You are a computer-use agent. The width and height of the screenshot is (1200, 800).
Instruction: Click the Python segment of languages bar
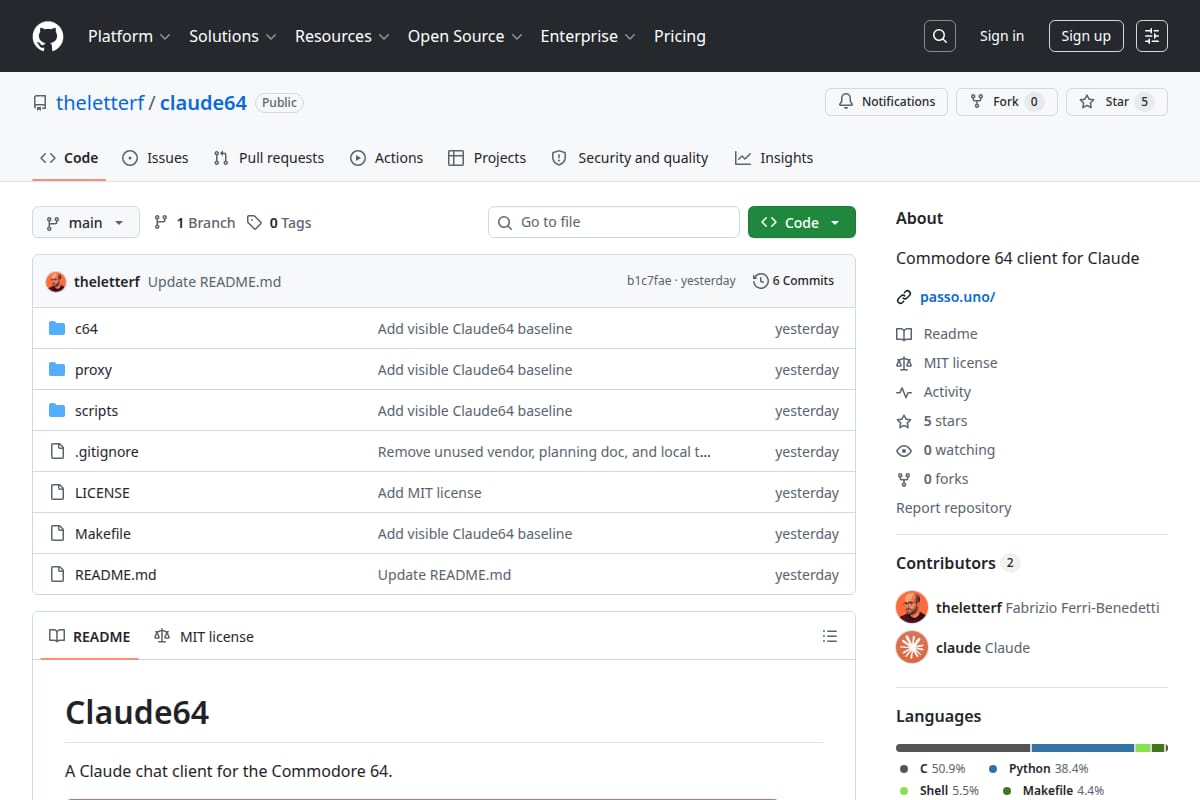(x=1083, y=748)
